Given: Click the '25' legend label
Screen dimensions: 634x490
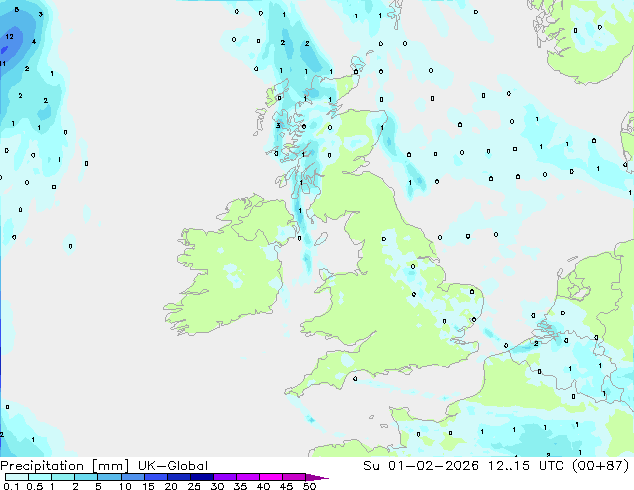Looking at the screenshot, I should [x=194, y=486].
